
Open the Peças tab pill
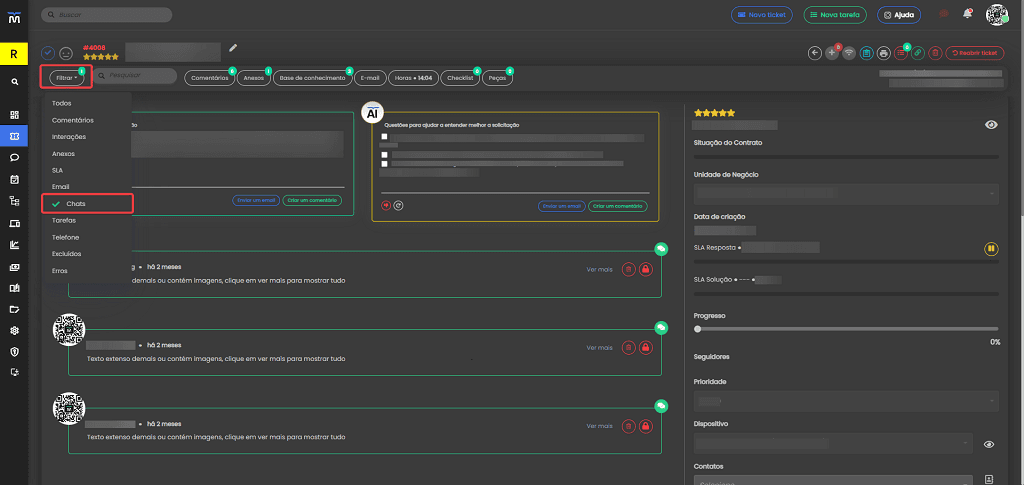(x=497, y=78)
